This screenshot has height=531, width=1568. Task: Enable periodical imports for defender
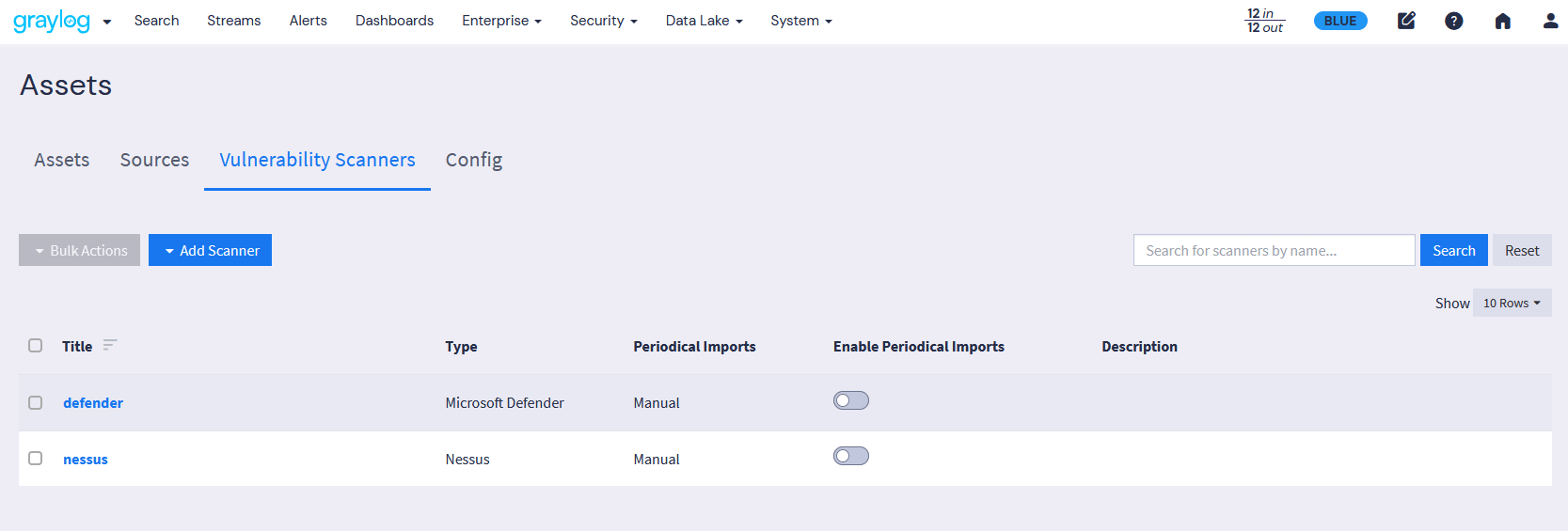pyautogui.click(x=850, y=401)
